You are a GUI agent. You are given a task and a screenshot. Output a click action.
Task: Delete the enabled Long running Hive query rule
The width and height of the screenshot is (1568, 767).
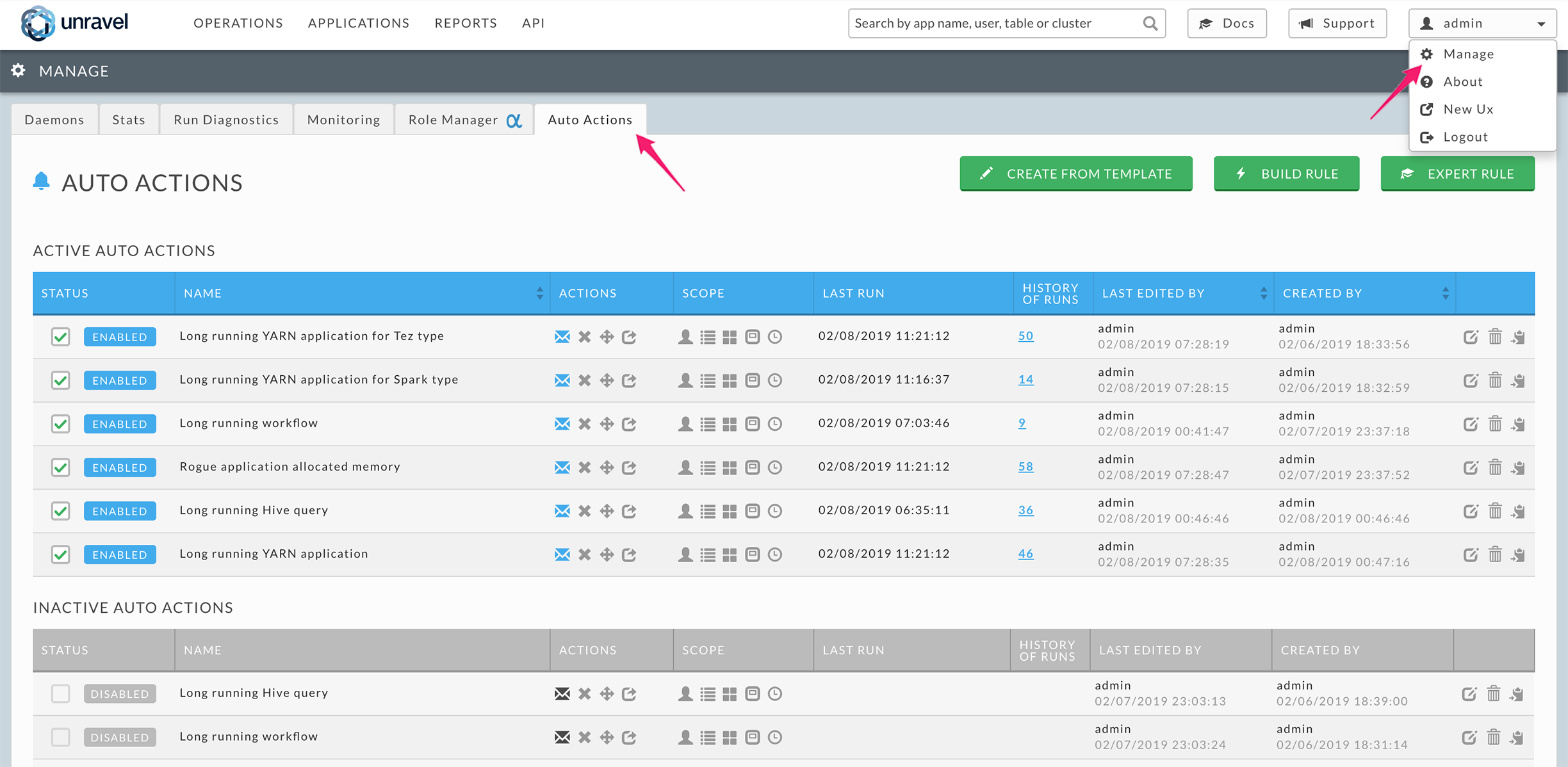tap(1495, 511)
